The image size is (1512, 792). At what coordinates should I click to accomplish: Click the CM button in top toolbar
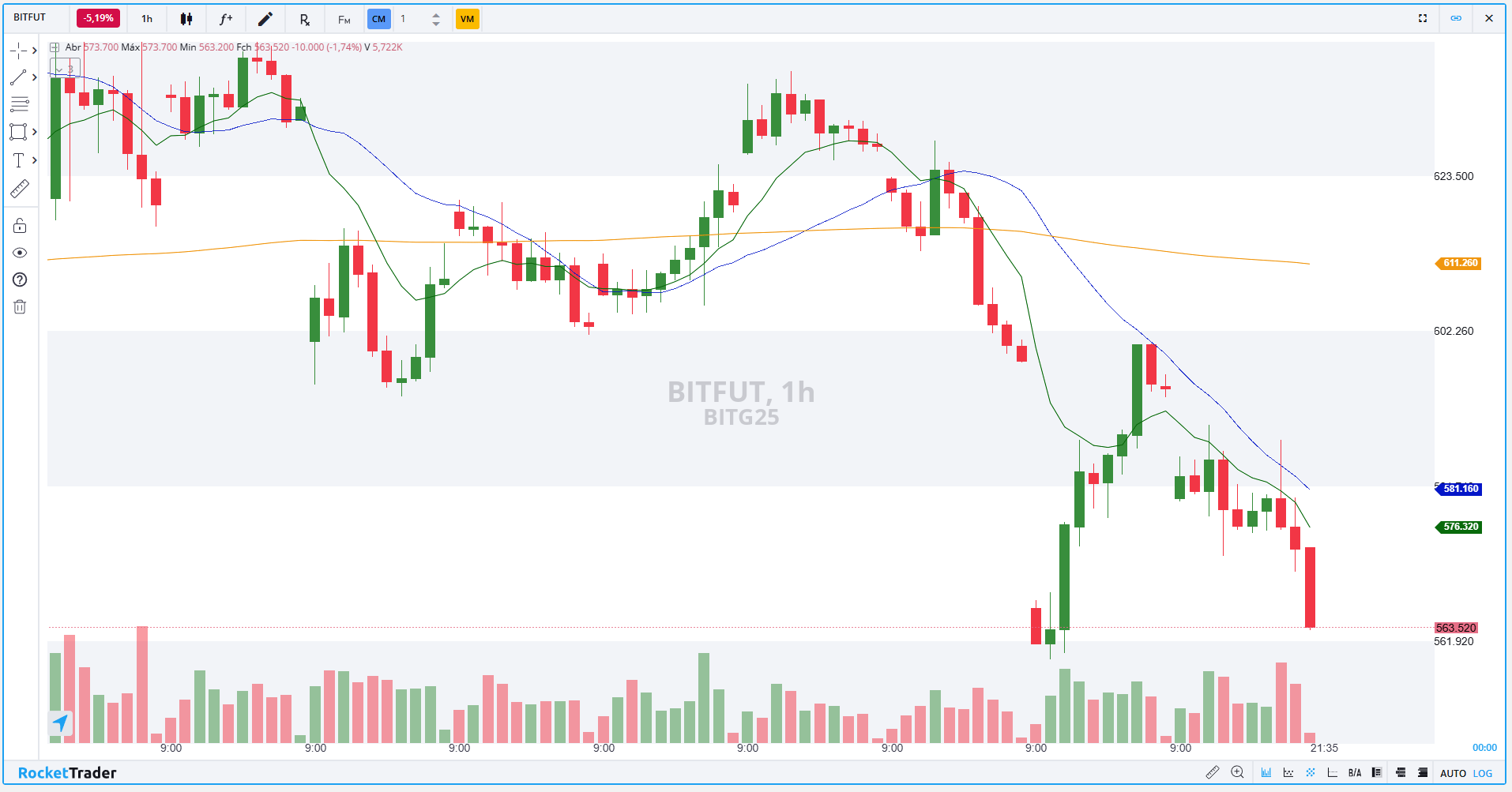point(379,19)
